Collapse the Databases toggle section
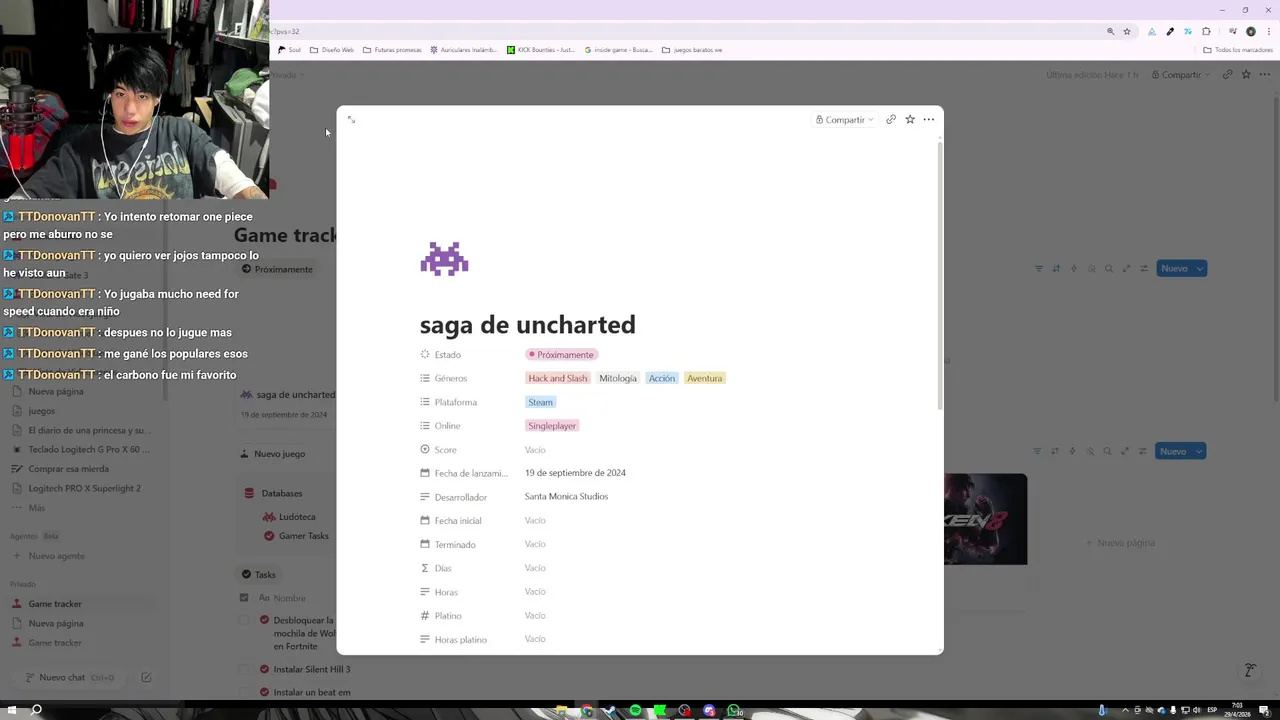This screenshot has width=1280, height=720. click(x=282, y=493)
